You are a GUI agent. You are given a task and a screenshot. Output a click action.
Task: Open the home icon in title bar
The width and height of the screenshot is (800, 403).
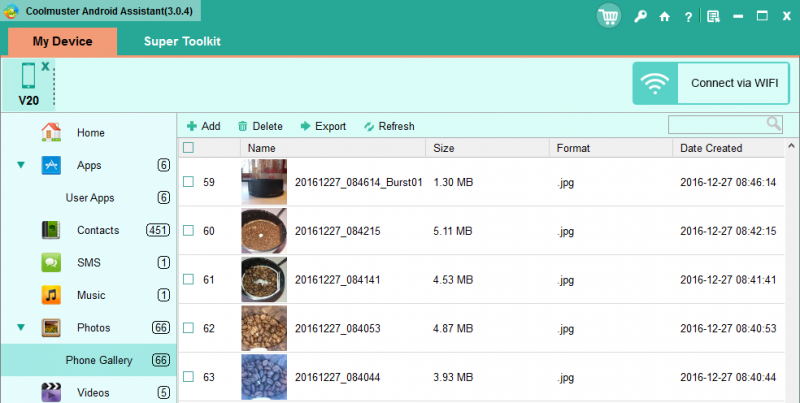click(664, 16)
